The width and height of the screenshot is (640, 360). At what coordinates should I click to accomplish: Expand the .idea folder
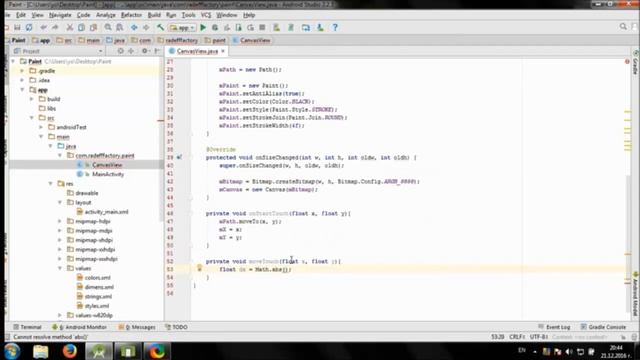[x=22, y=80]
